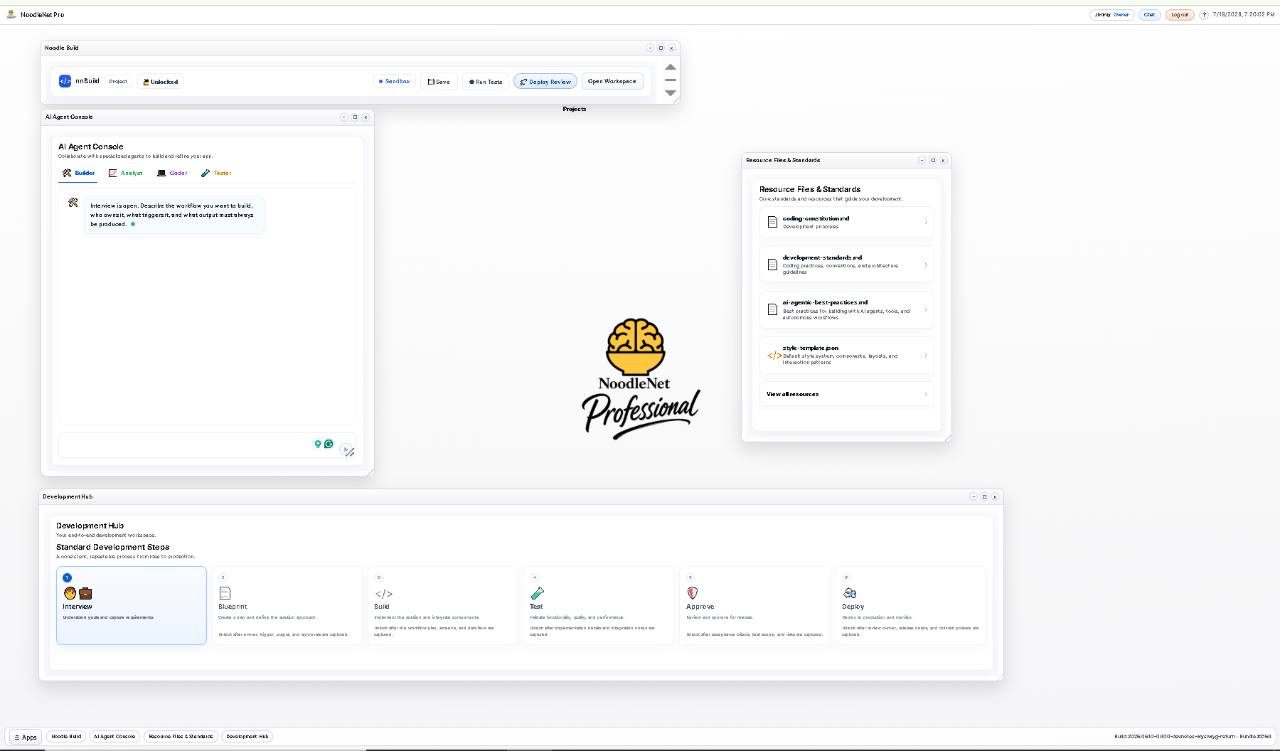Toggle the Sandbox mode button

pyautogui.click(x=394, y=81)
